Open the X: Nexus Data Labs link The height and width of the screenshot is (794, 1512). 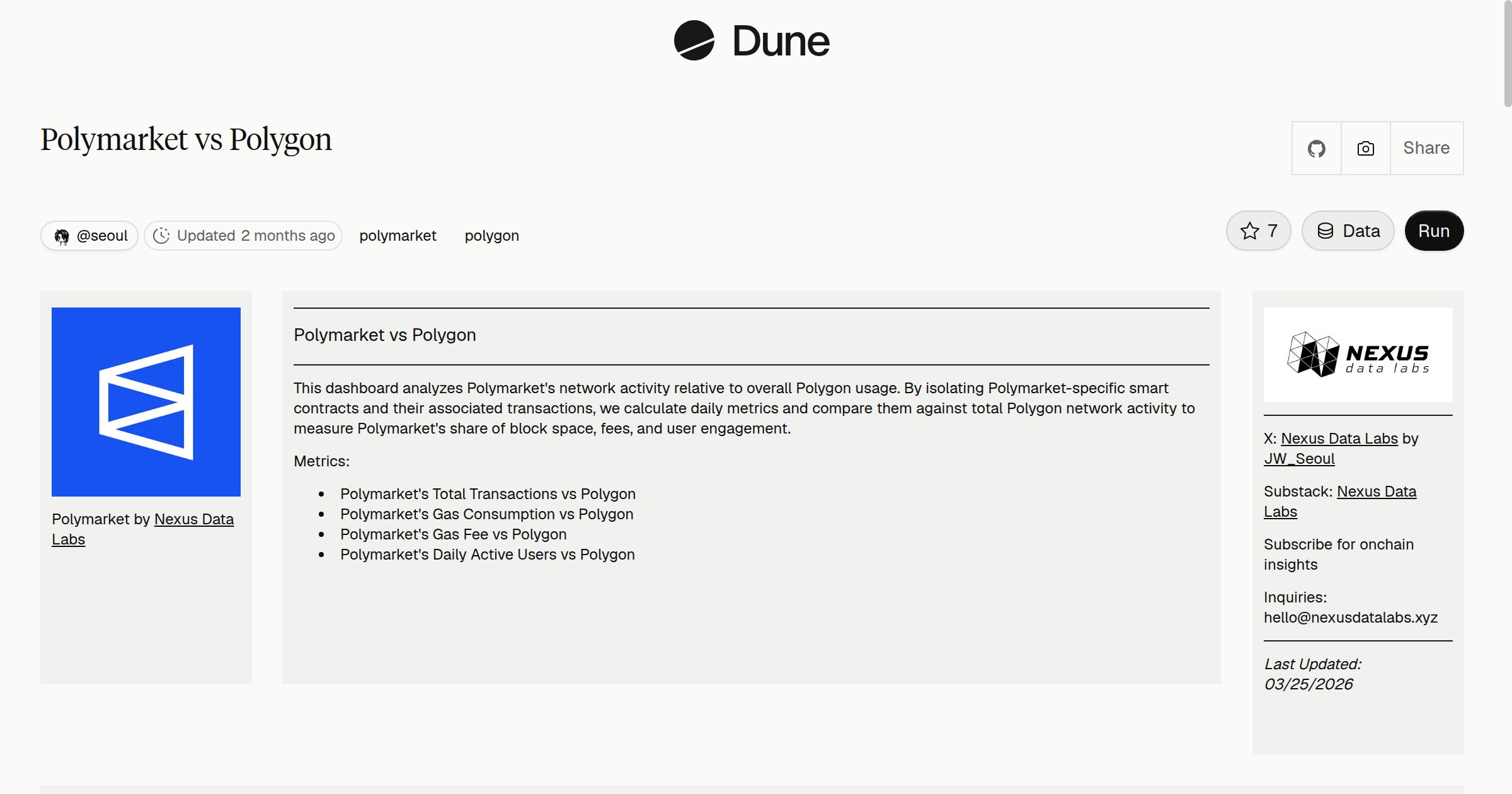tap(1339, 439)
